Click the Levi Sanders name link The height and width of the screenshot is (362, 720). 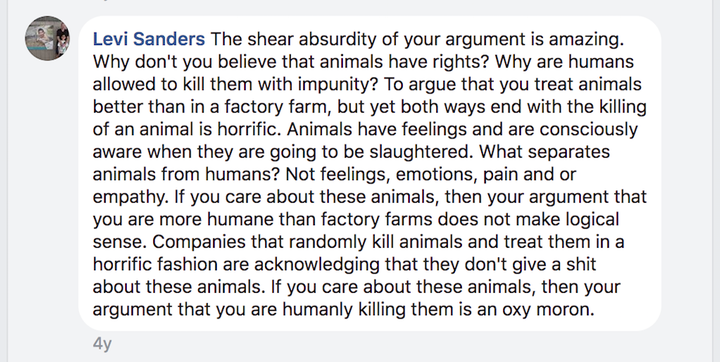pyautogui.click(x=149, y=40)
